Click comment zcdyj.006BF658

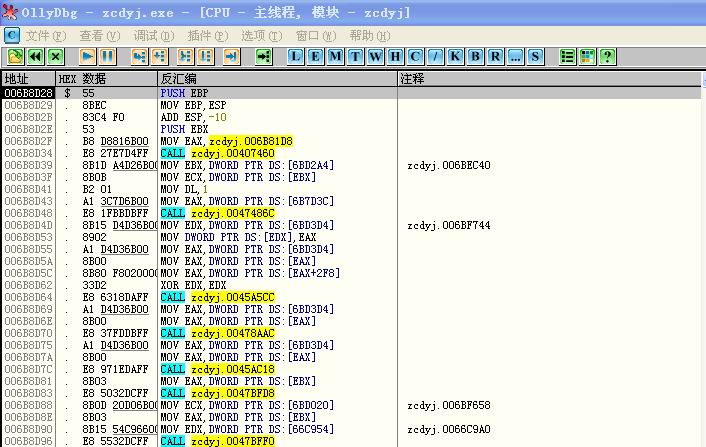(448, 406)
